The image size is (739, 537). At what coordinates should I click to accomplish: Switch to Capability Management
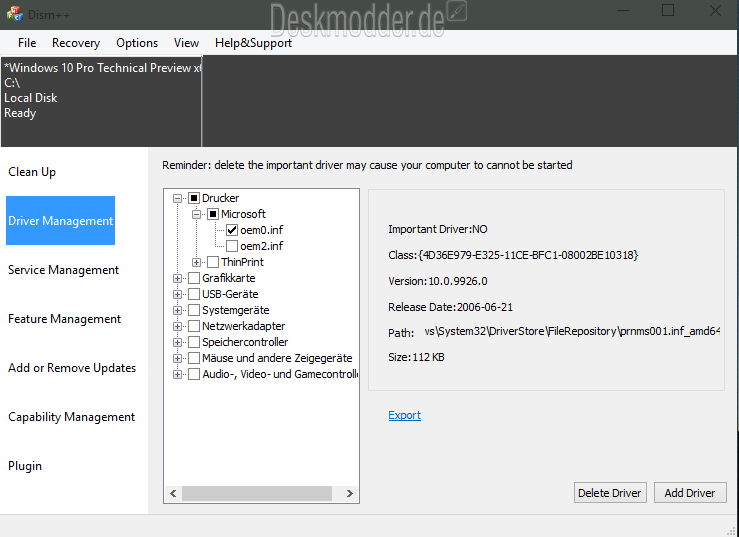[x=72, y=417]
